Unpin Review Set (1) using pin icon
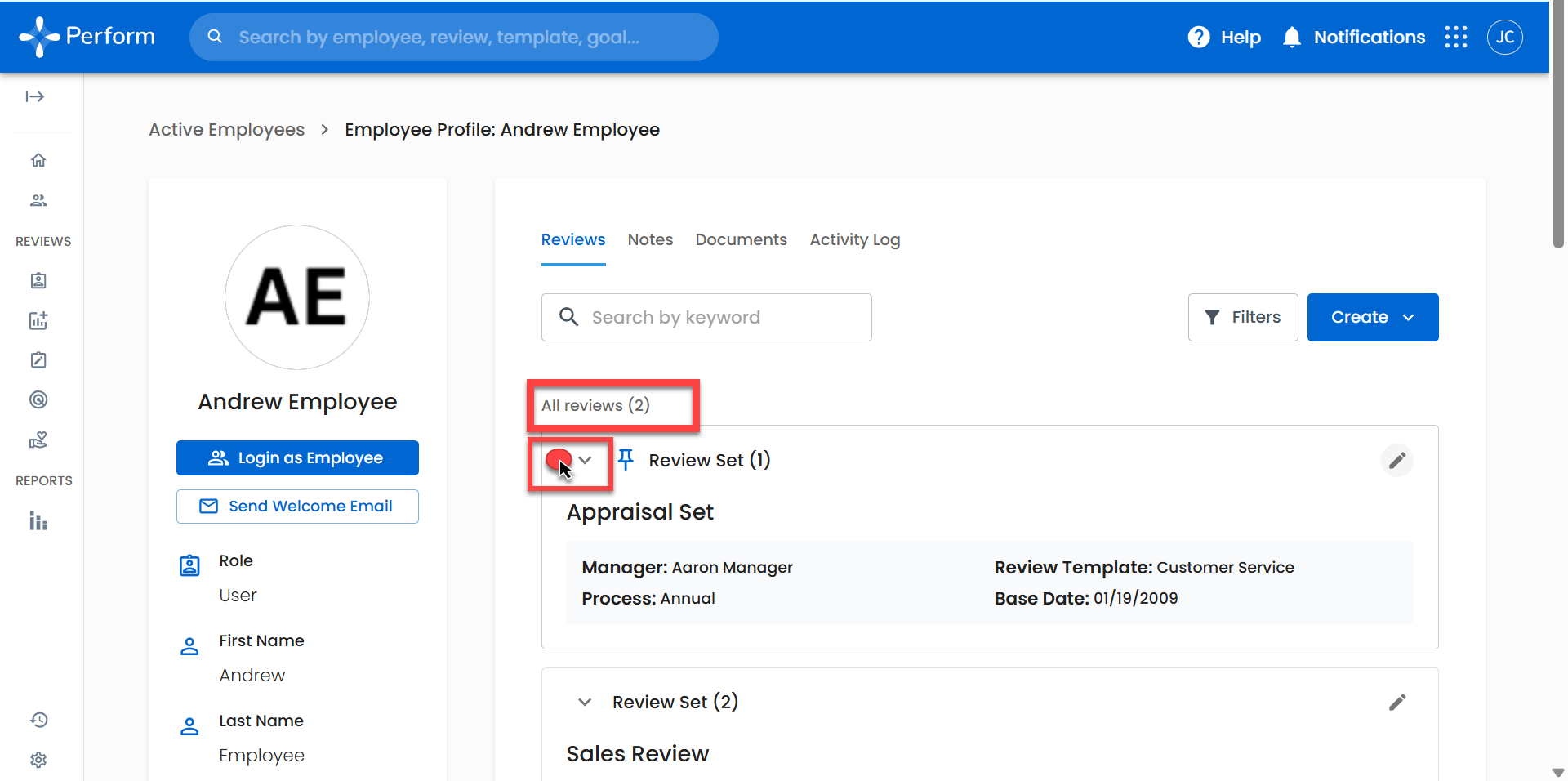The width and height of the screenshot is (1568, 781). [x=626, y=460]
